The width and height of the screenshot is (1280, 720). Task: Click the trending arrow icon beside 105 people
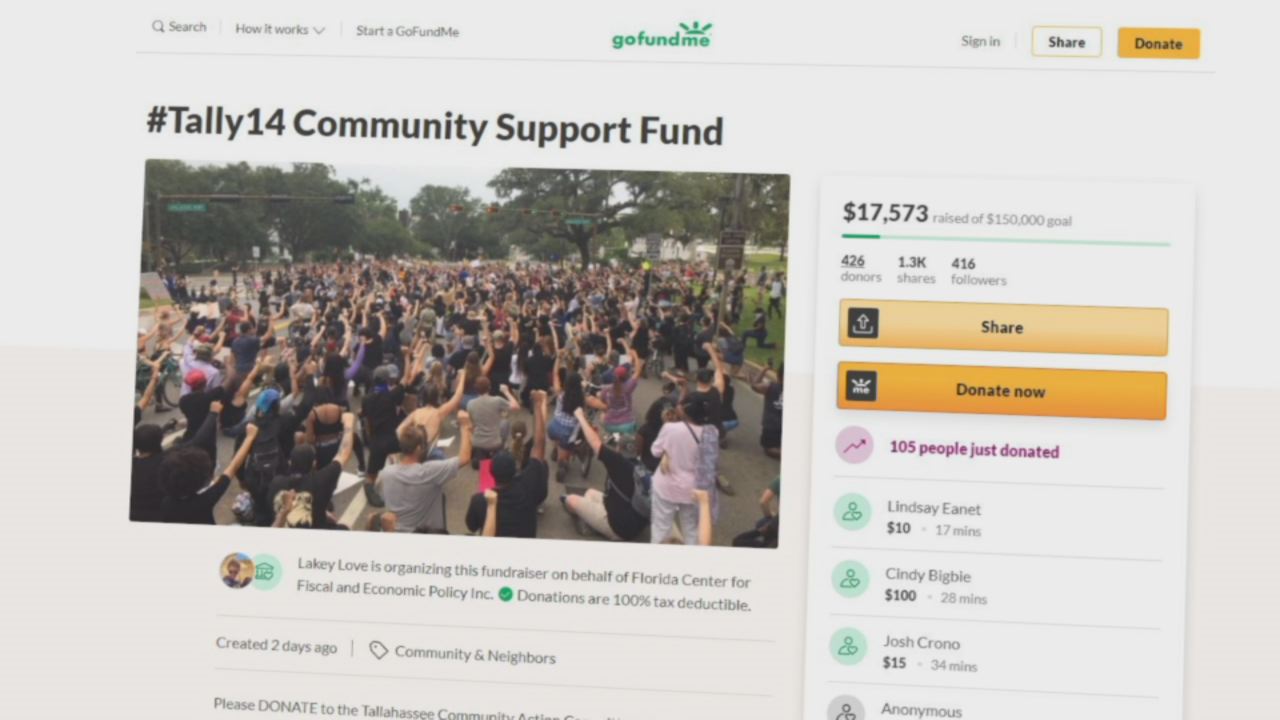point(855,446)
